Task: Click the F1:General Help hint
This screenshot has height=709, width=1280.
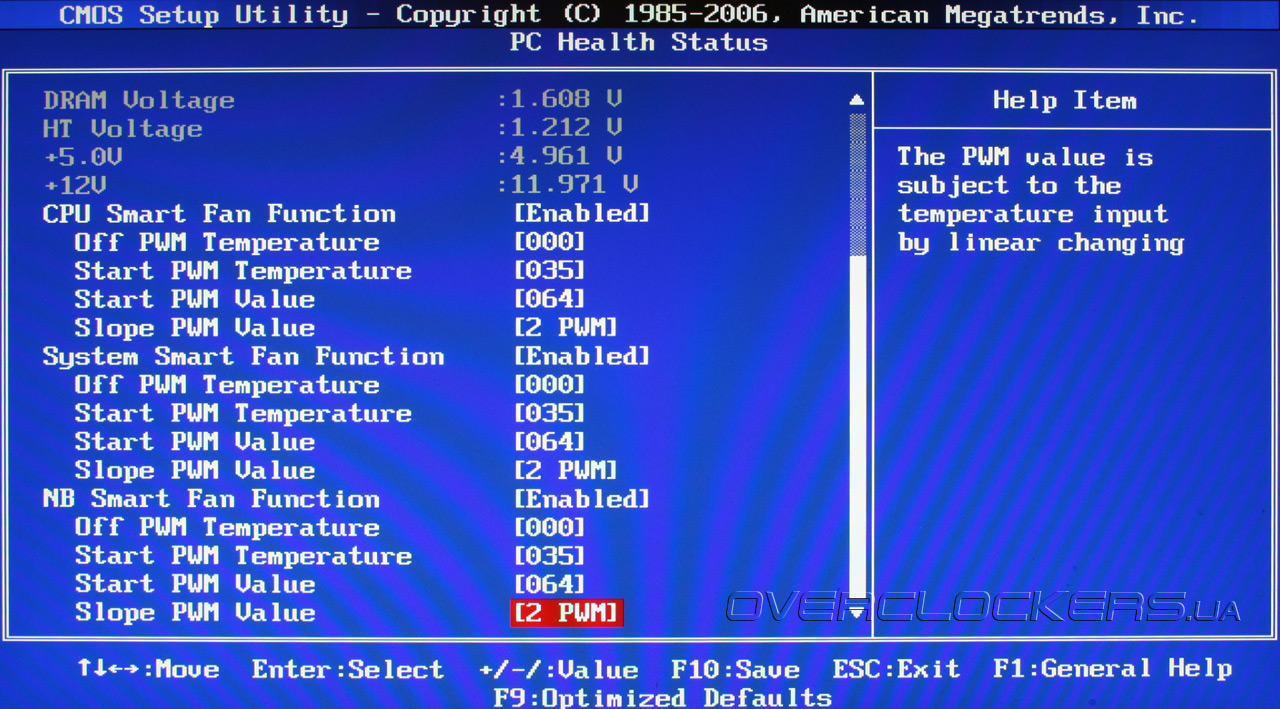Action: pos(1112,669)
